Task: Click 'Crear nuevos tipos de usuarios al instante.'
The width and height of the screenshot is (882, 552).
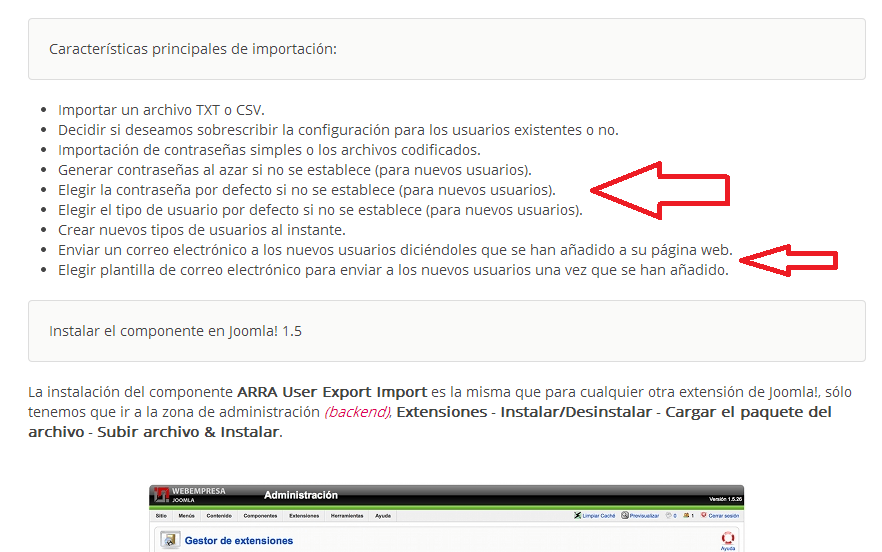Action: click(x=202, y=230)
